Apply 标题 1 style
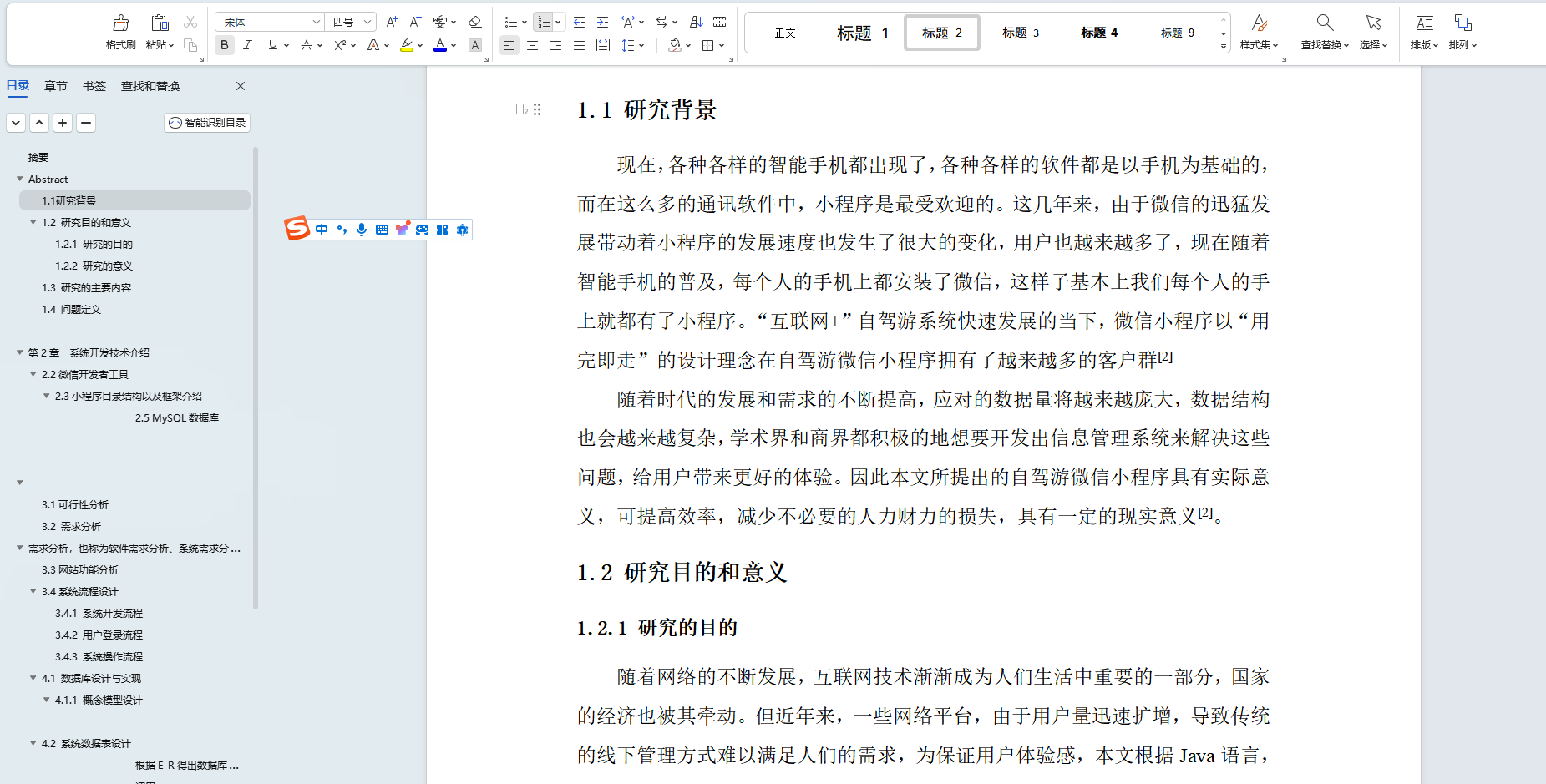 coord(864,33)
